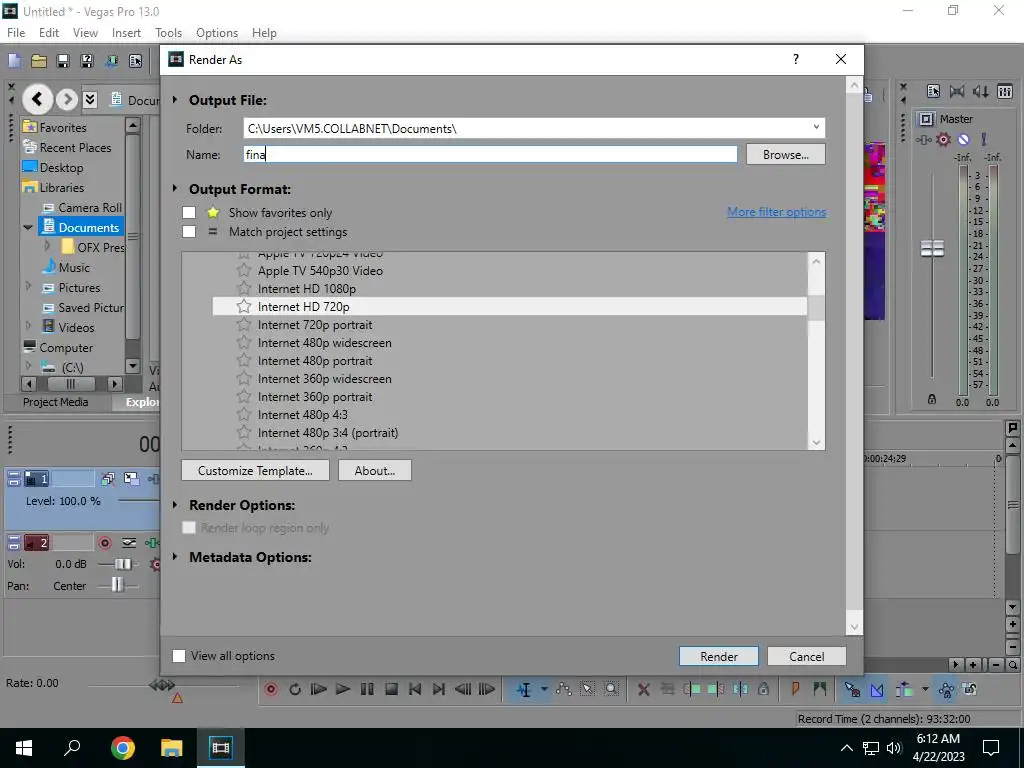1024x768 pixels.
Task: Favorite the Internet HD 720p template star
Action: pyautogui.click(x=244, y=306)
